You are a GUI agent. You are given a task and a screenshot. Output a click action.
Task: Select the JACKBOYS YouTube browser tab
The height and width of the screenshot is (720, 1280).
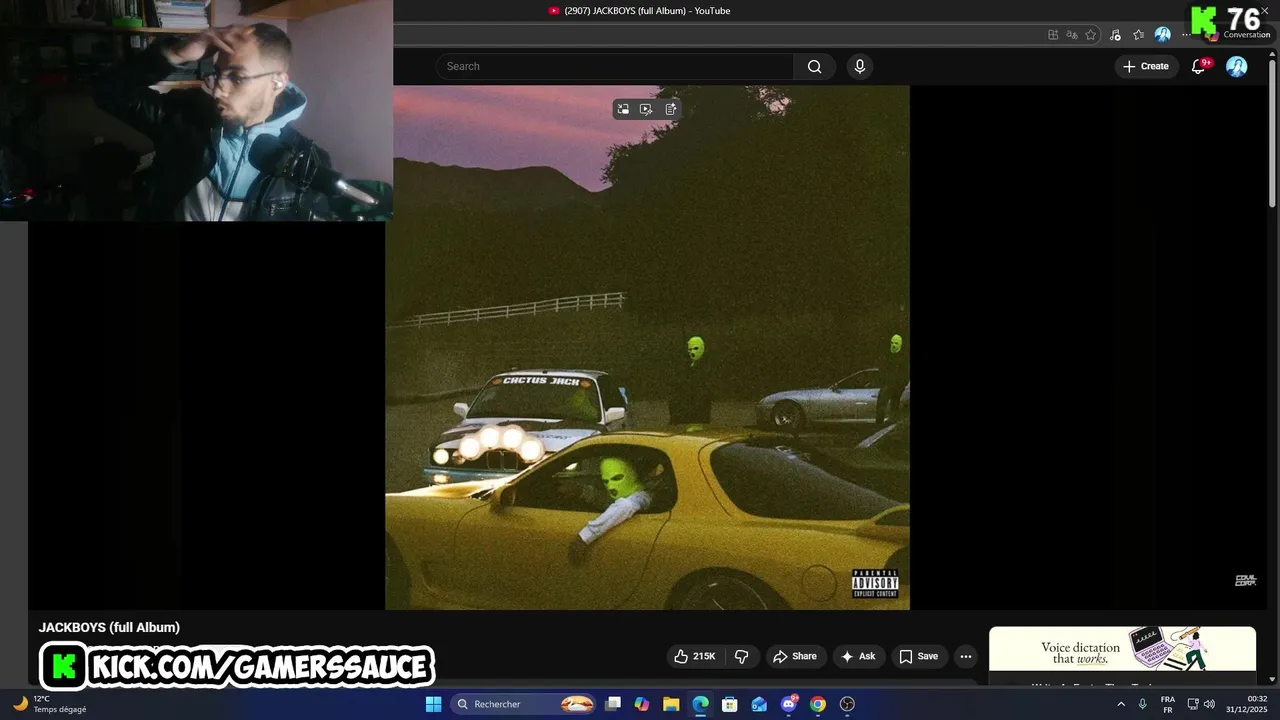point(639,11)
